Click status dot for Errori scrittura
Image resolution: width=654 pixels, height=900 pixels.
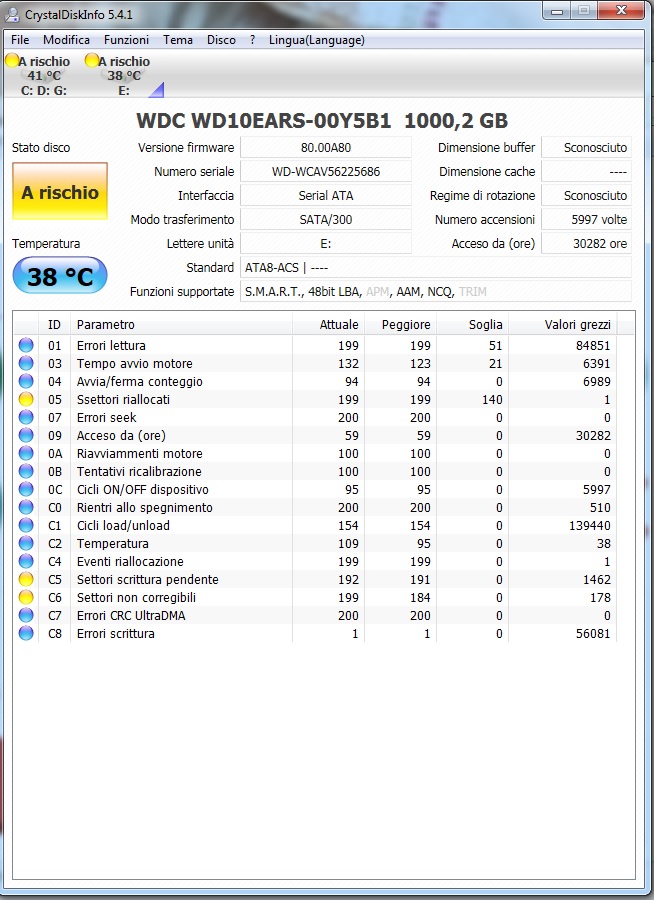pos(26,633)
